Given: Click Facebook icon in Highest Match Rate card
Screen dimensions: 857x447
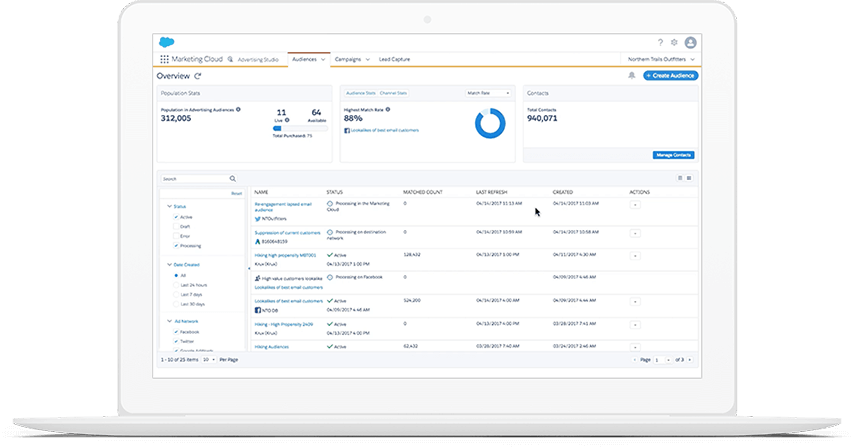Looking at the screenshot, I should (347, 131).
